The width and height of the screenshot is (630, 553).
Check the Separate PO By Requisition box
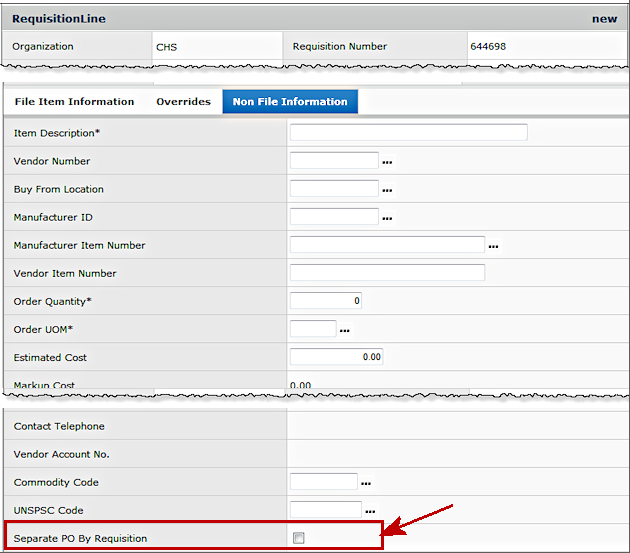click(298, 538)
